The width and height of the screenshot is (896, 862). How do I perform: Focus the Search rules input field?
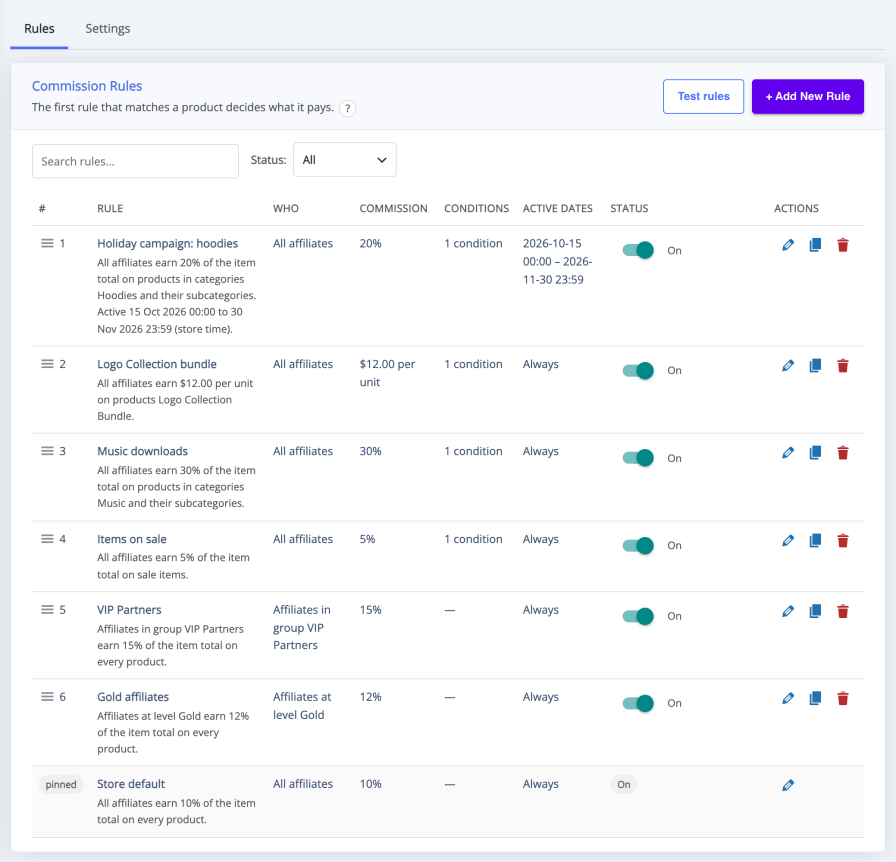pos(135,161)
